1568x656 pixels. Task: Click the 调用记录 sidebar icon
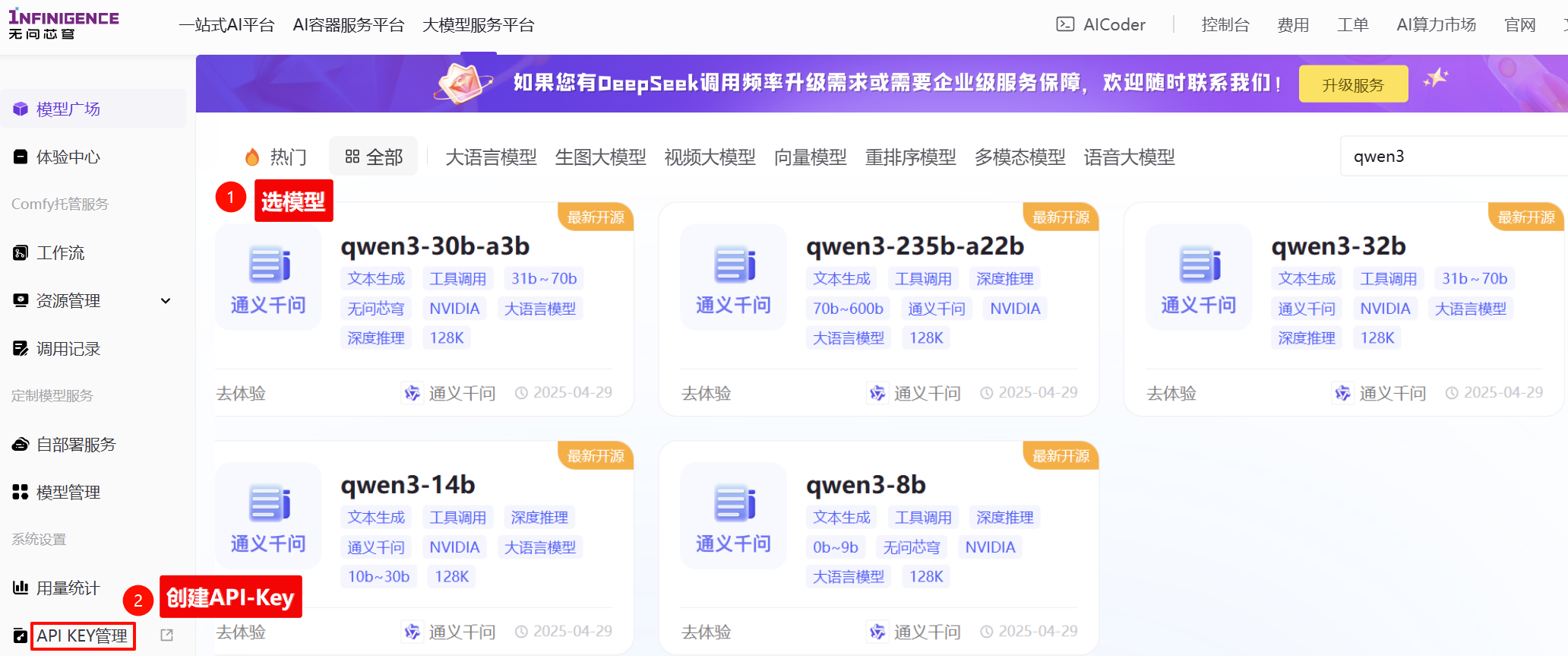(x=21, y=348)
